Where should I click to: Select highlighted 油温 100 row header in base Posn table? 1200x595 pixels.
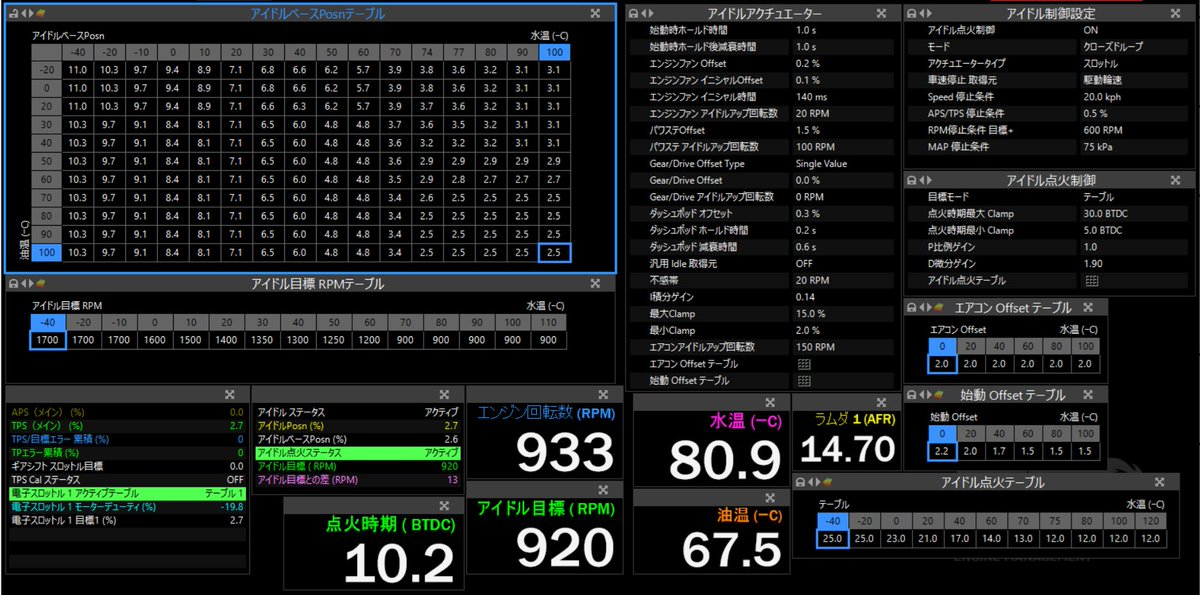(x=46, y=252)
